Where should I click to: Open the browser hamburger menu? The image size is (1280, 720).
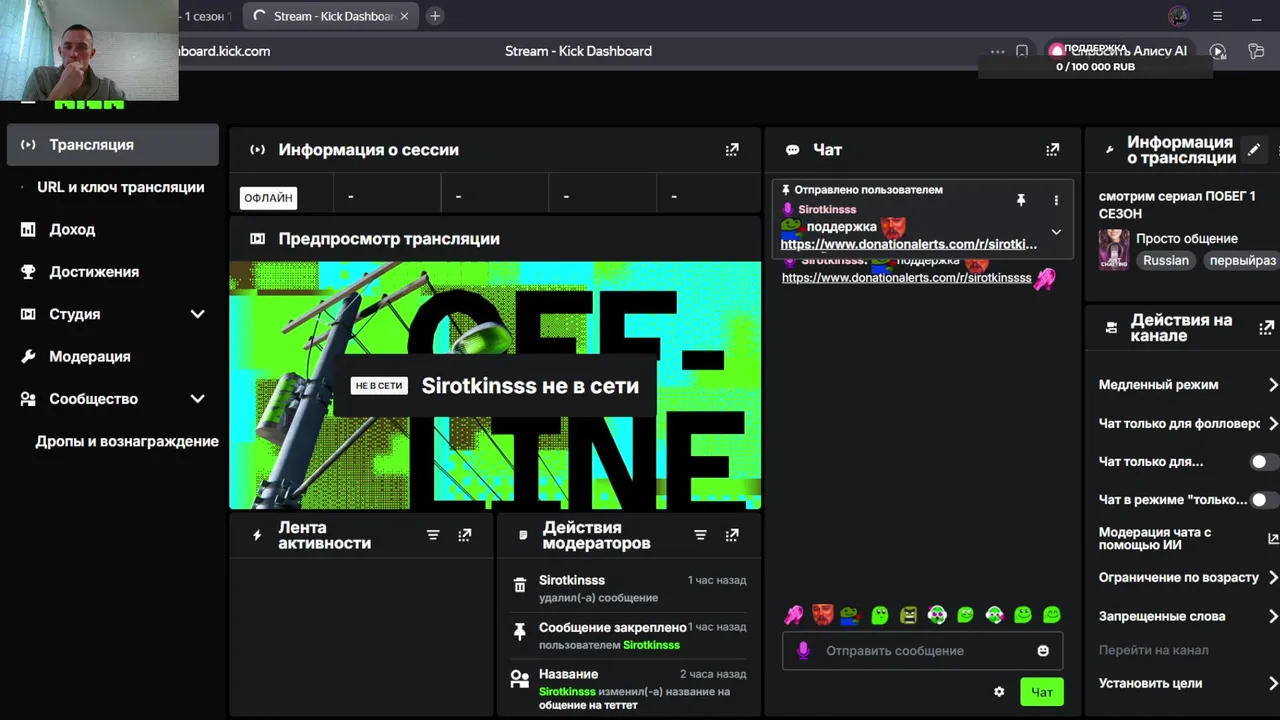pos(1217,16)
